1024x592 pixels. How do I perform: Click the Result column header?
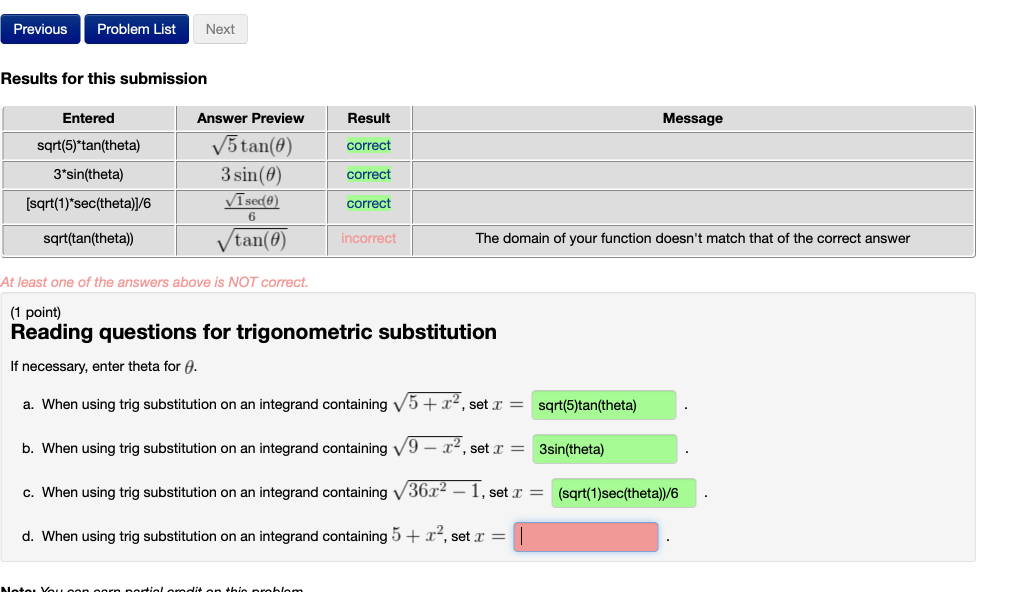(368, 118)
